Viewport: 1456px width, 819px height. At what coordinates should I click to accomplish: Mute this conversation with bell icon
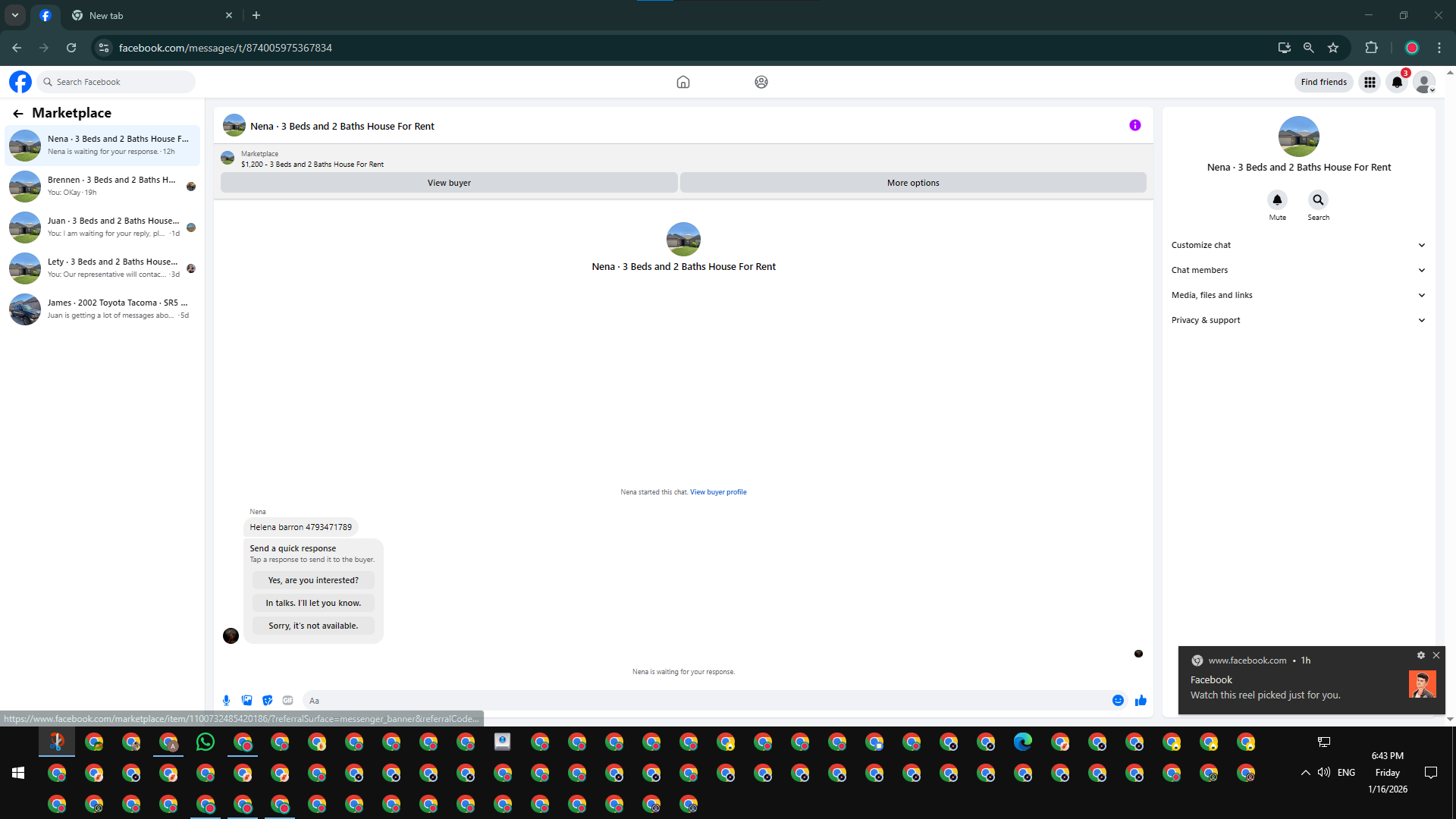click(1277, 200)
